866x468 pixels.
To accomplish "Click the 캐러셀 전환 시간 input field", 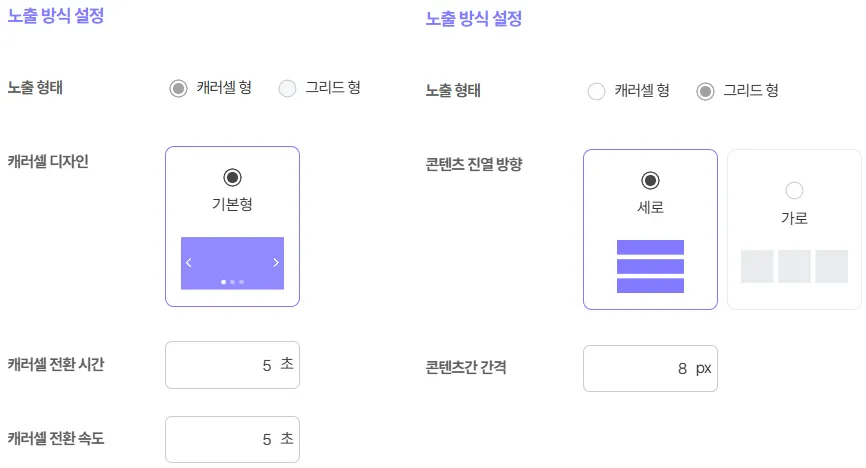I will pos(232,365).
